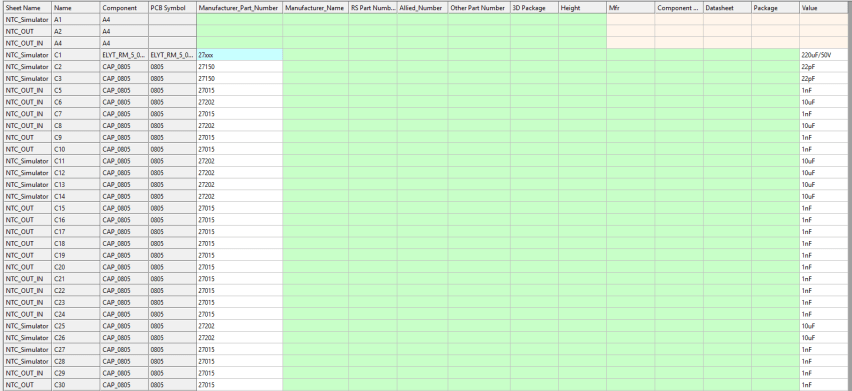The height and width of the screenshot is (391, 852).
Task: Click the C24 name cell
Action: tap(76, 314)
